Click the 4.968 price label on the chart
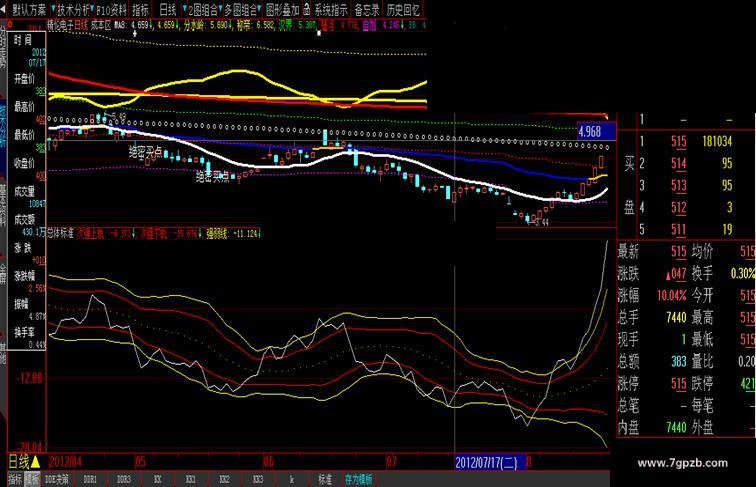Image resolution: width=756 pixels, height=487 pixels. 596,132
